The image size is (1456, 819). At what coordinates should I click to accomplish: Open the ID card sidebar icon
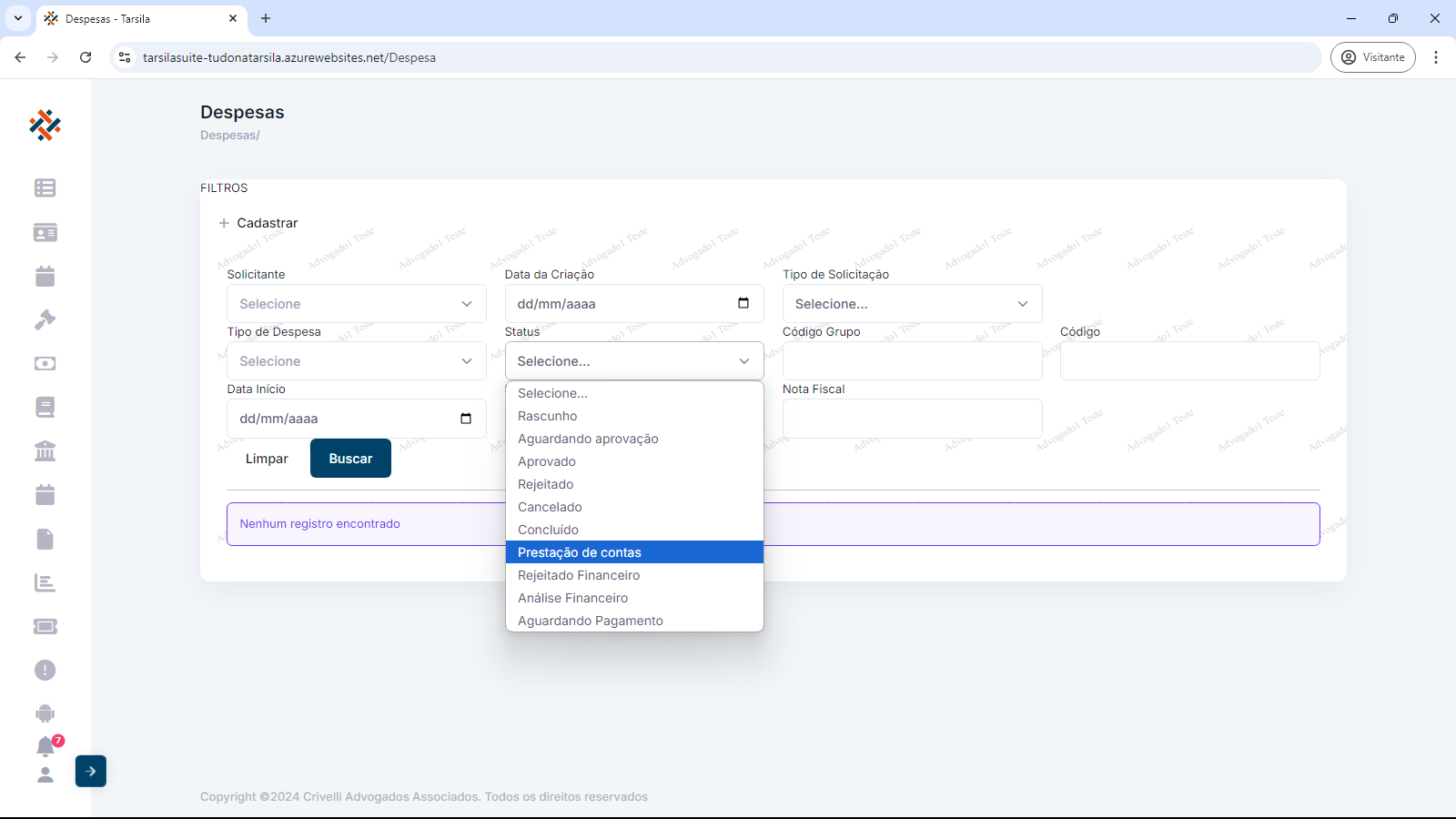click(x=45, y=232)
